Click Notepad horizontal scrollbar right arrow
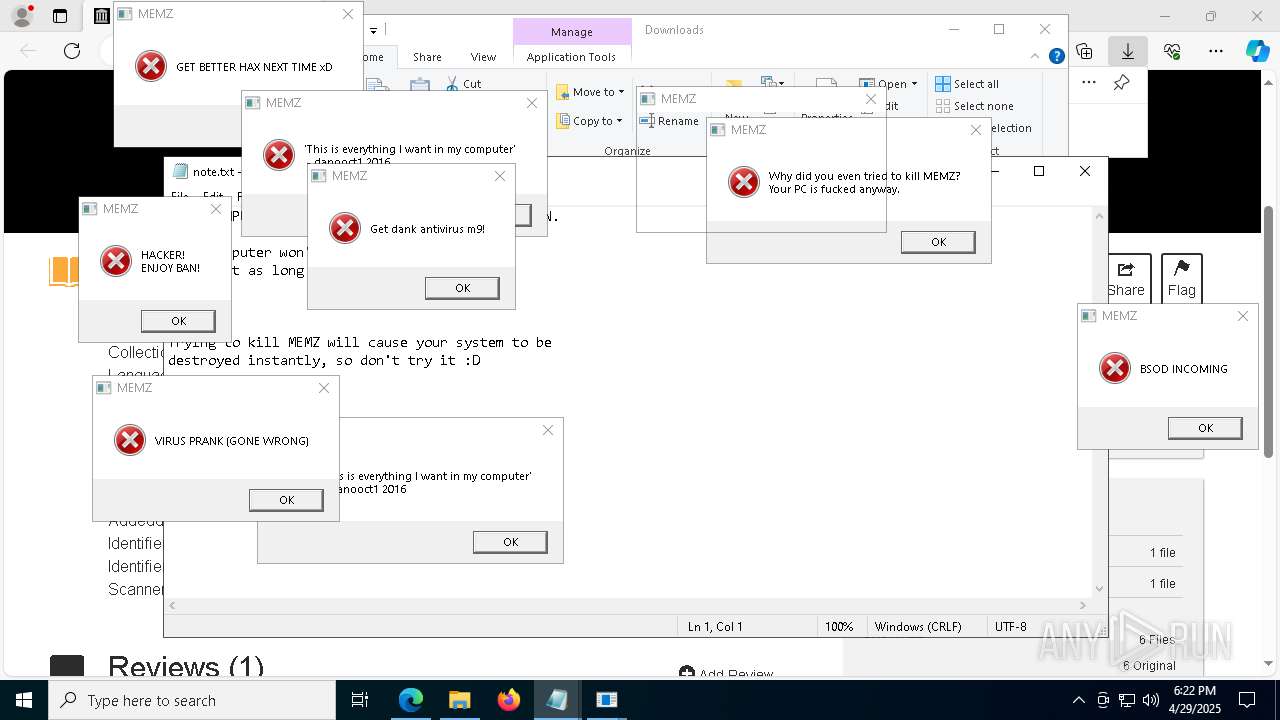1280x720 pixels. pos(1083,605)
